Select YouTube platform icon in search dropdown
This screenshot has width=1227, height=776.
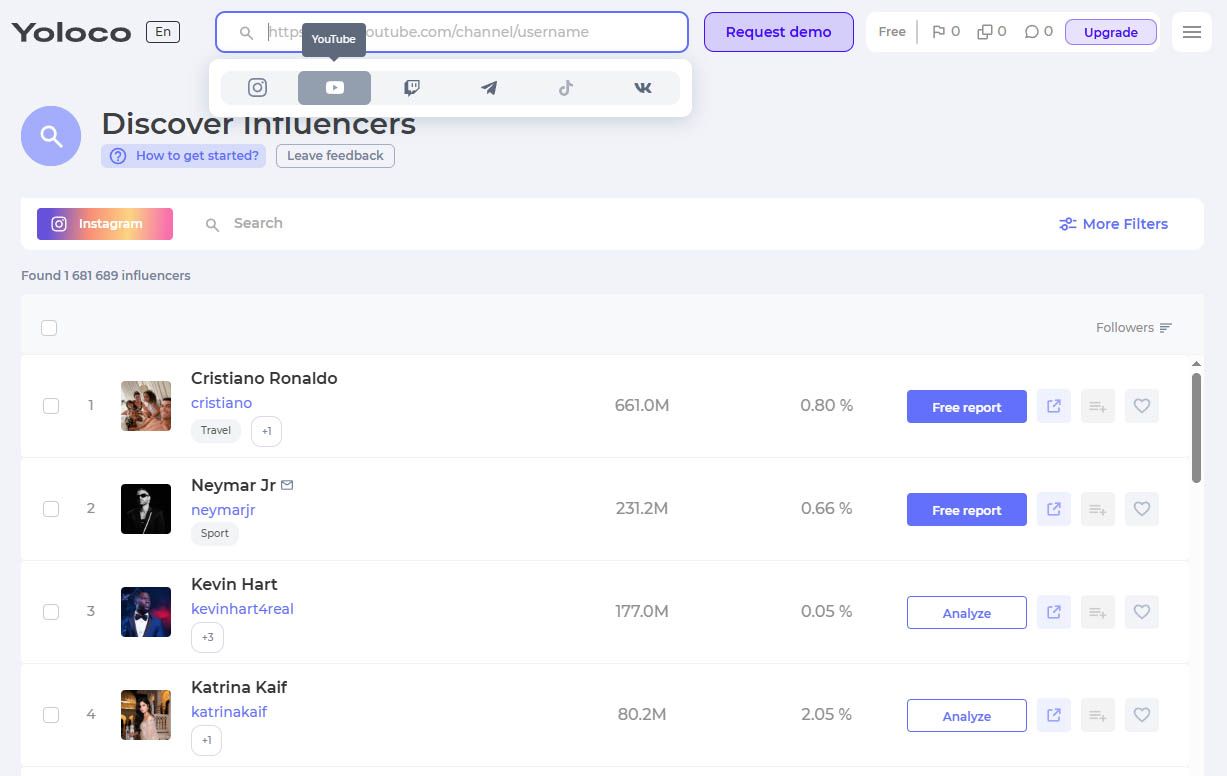pyautogui.click(x=334, y=87)
